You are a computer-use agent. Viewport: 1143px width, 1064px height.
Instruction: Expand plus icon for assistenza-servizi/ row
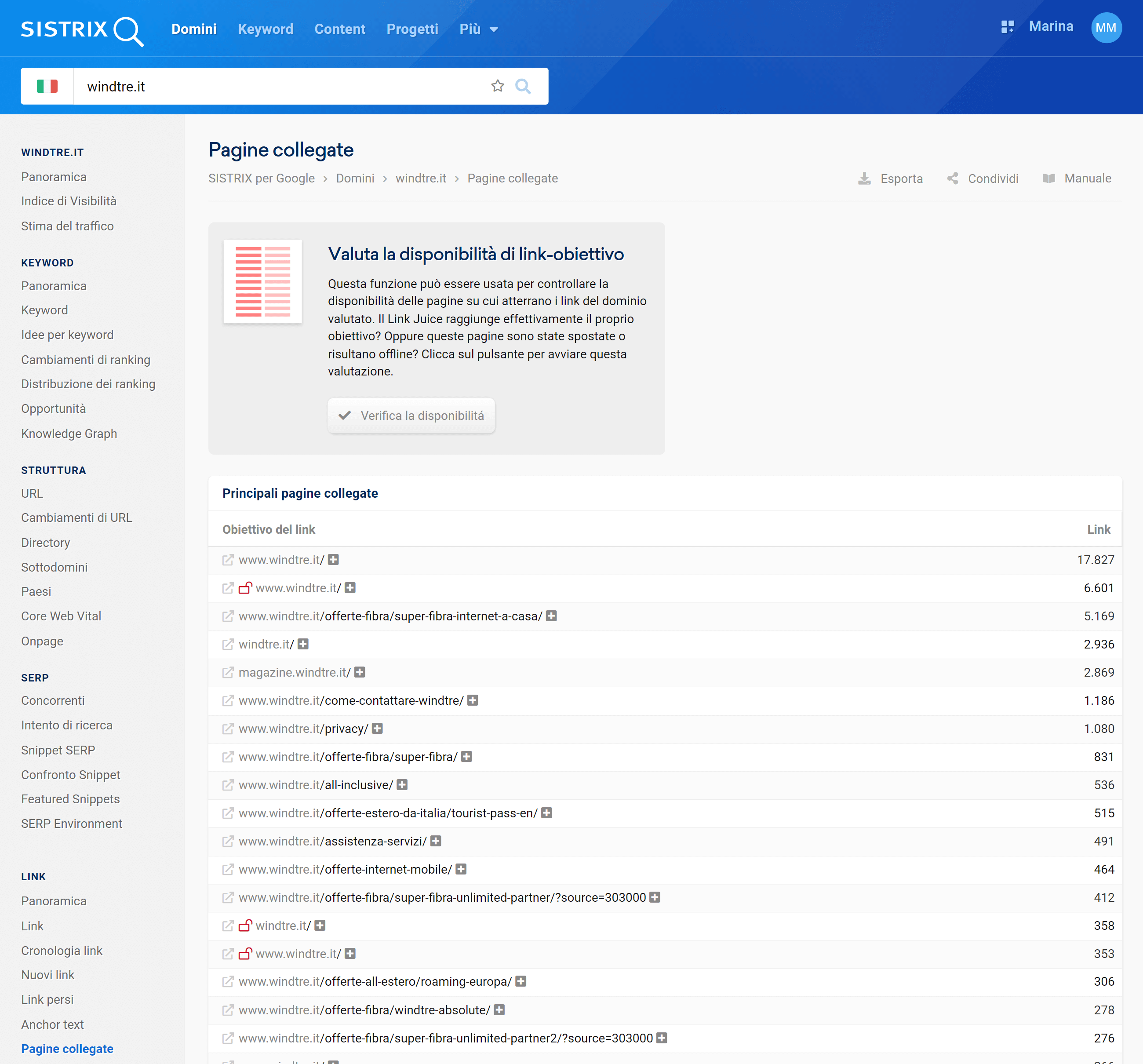click(436, 842)
